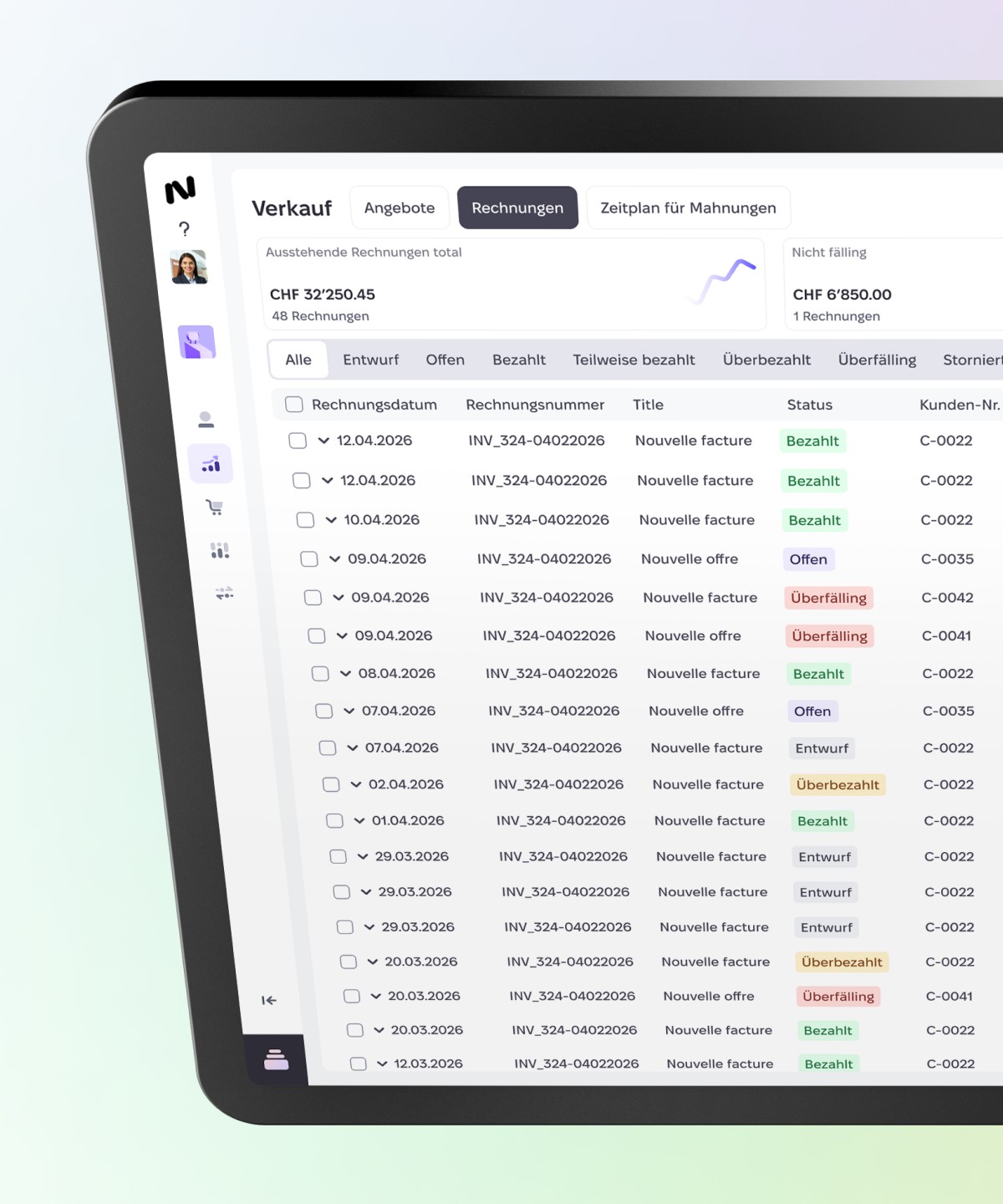This screenshot has height=1204, width=1003.
Task: Open Zeitplan für Mahnungen tab
Action: (688, 207)
